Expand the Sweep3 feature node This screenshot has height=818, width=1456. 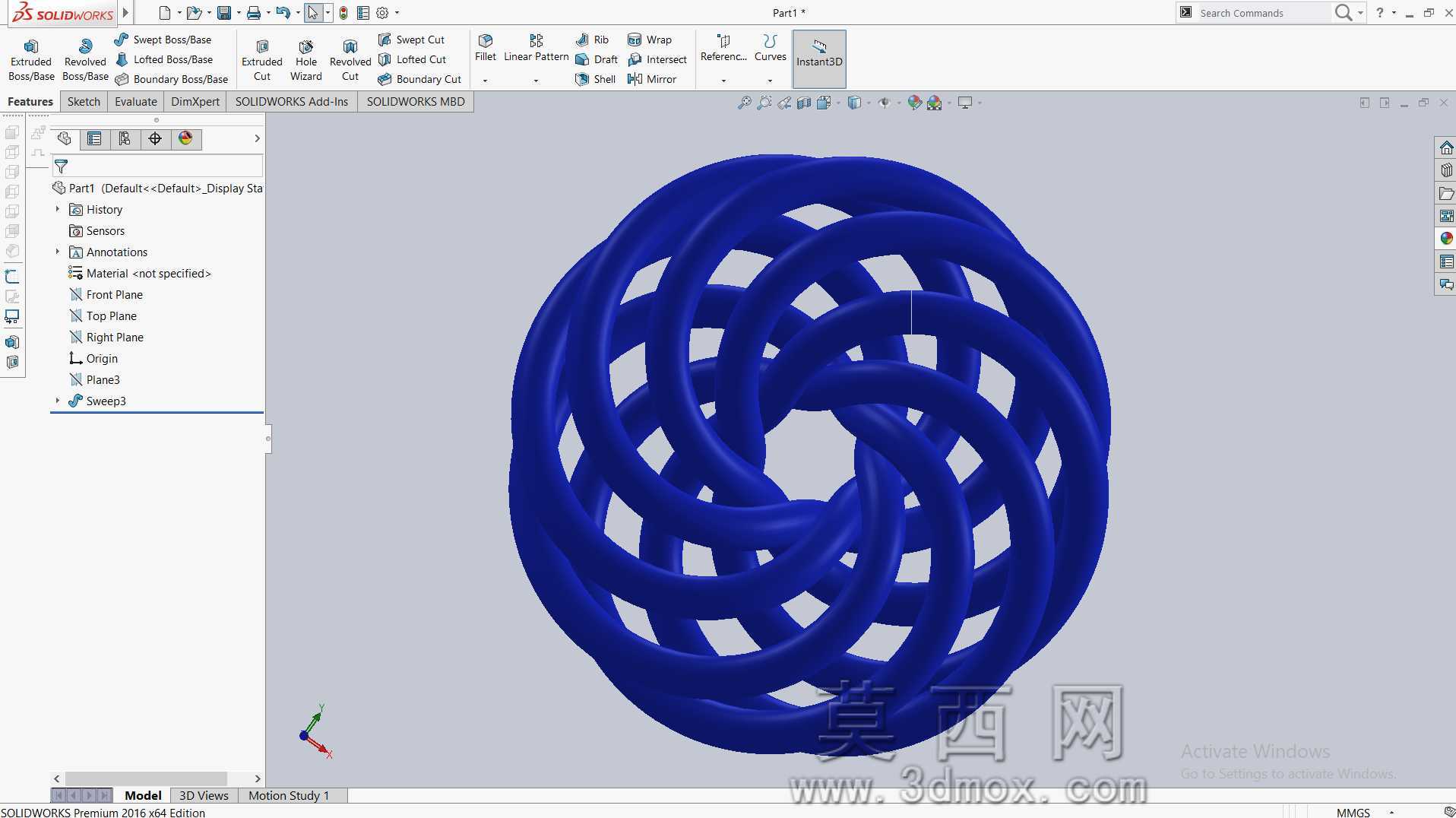pyautogui.click(x=58, y=401)
